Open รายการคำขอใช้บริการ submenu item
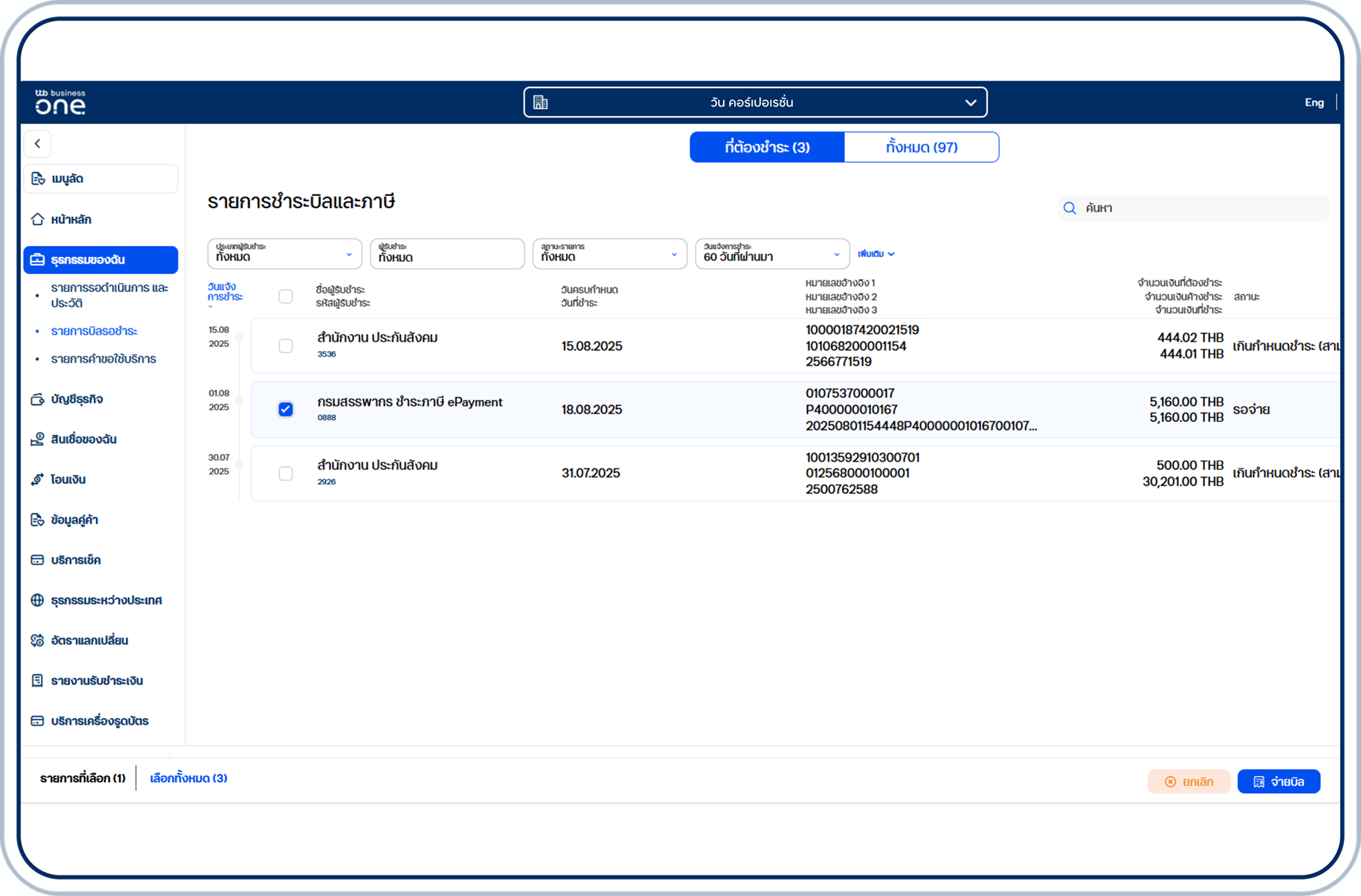This screenshot has width=1361, height=896. pos(104,359)
